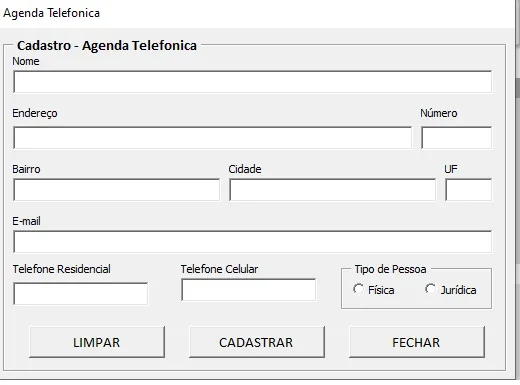This screenshot has height=385, width=520.
Task: Select the Telefone Celular field
Action: point(249,290)
